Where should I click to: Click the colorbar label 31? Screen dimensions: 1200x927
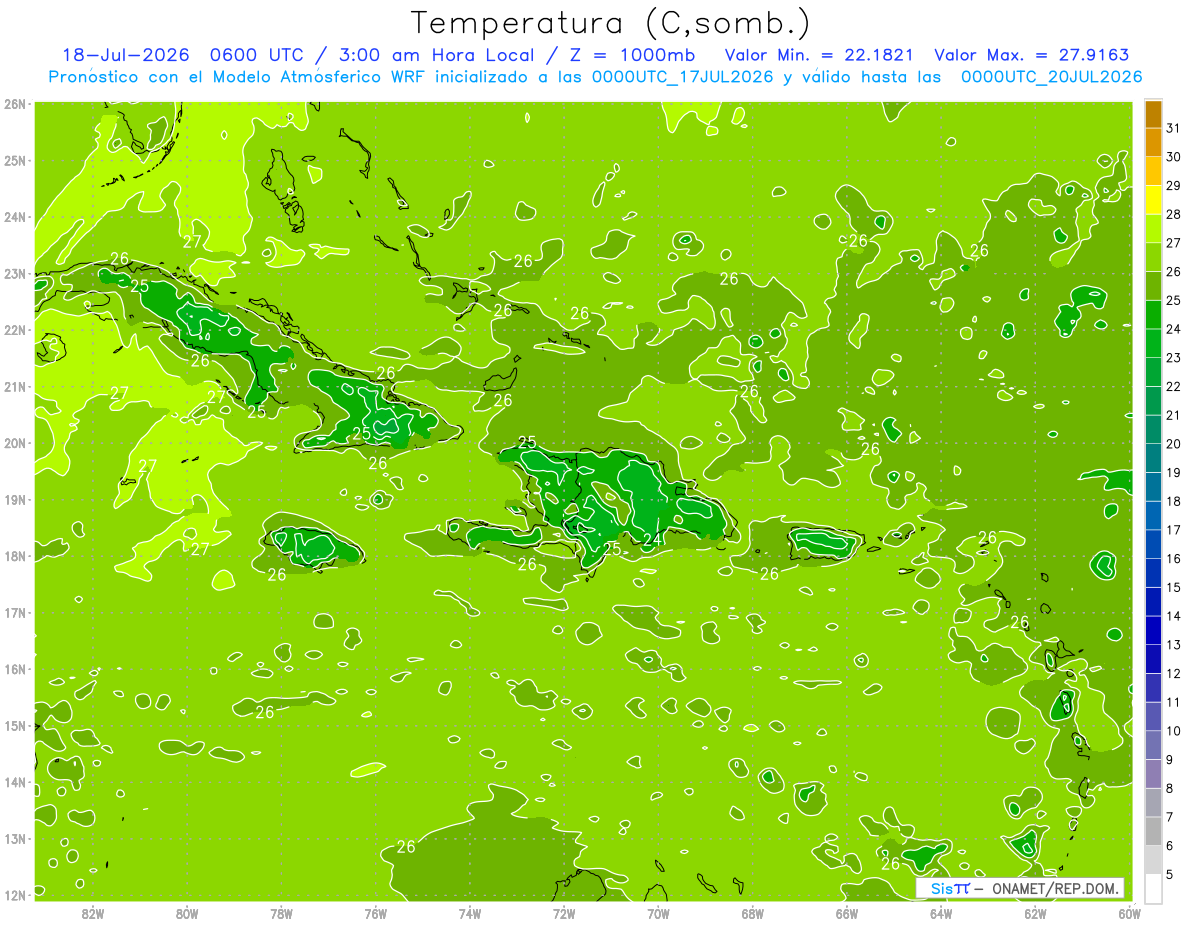[1173, 128]
